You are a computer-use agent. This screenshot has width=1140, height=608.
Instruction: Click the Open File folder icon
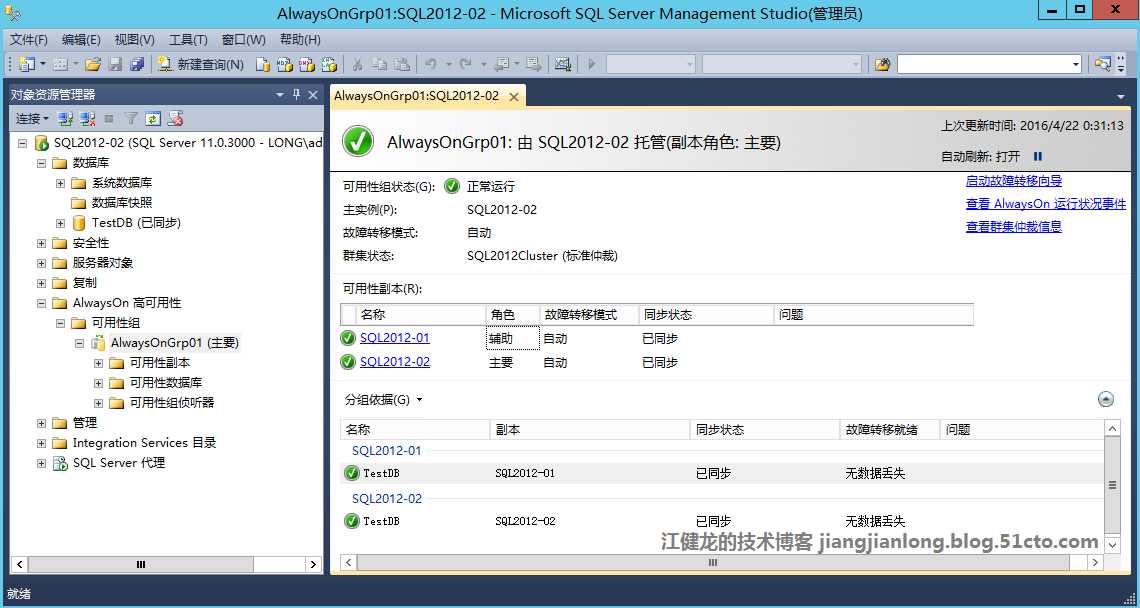click(92, 65)
